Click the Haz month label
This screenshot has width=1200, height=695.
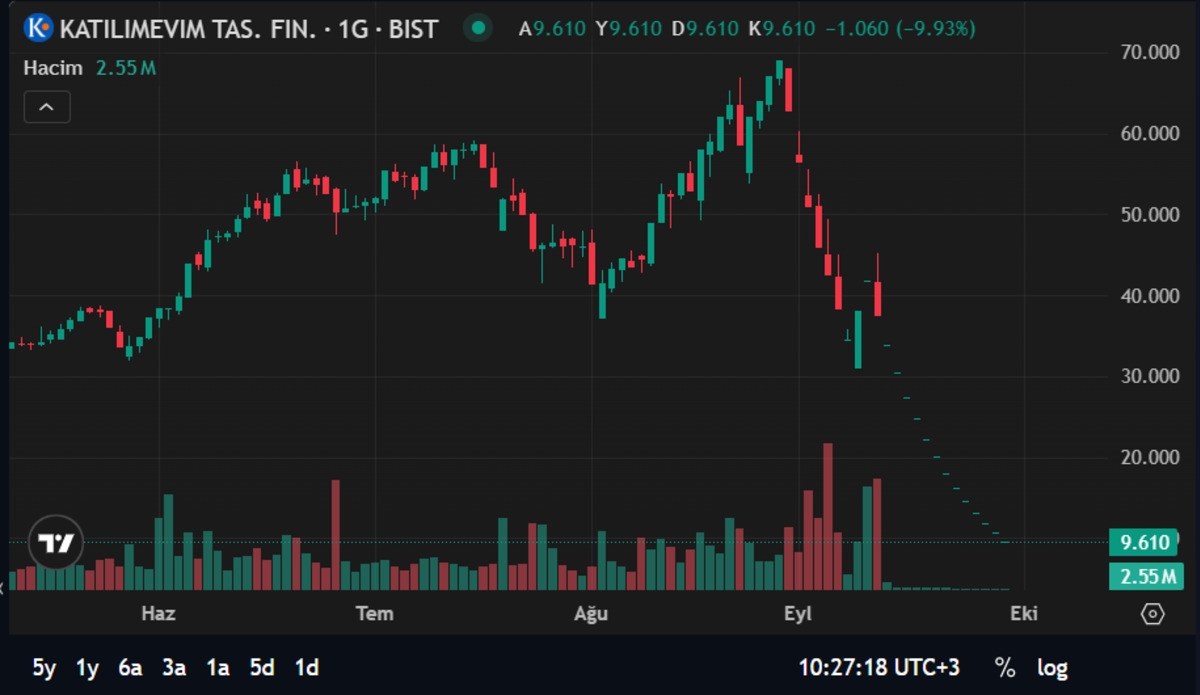[158, 613]
